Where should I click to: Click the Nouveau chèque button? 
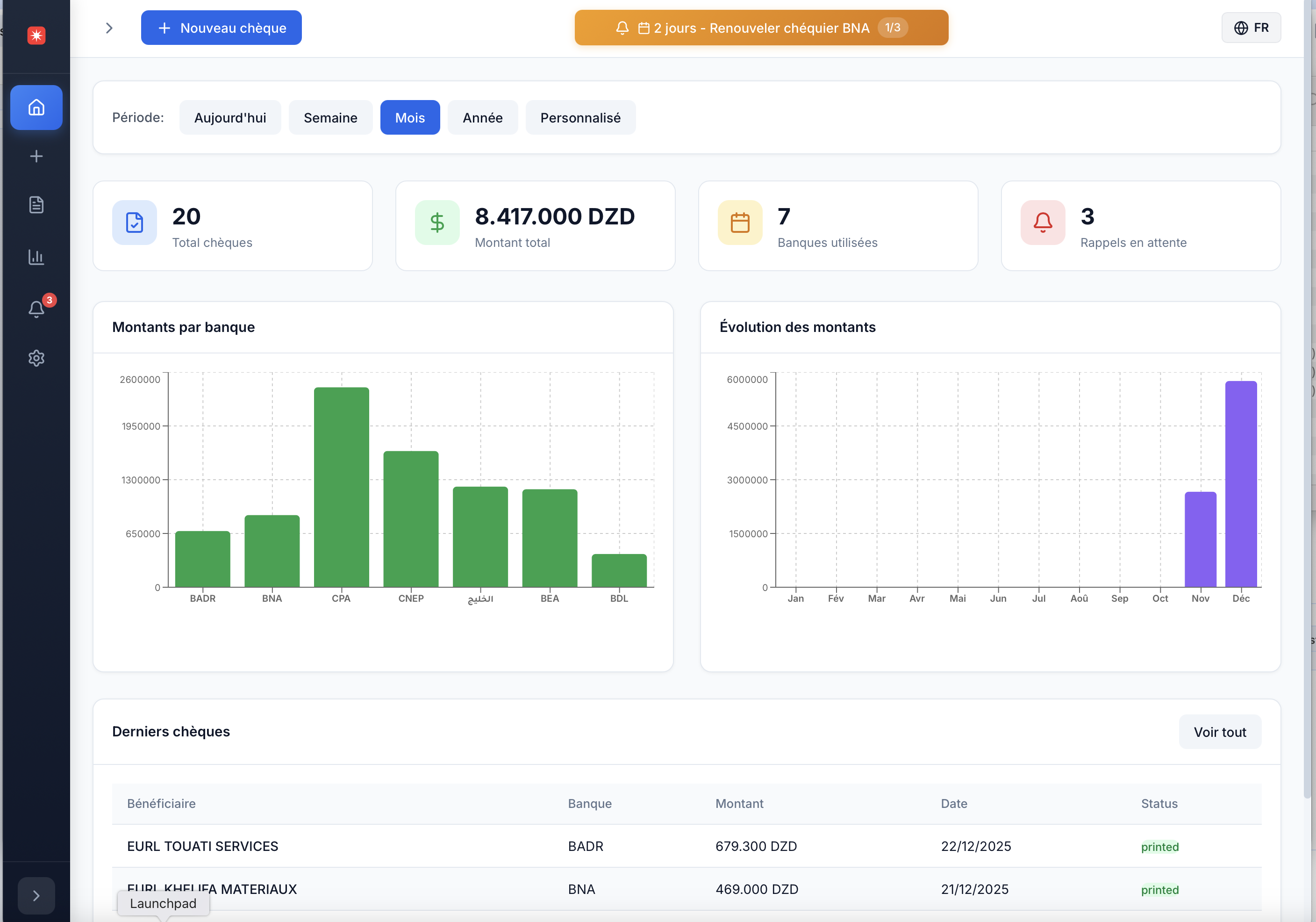point(221,28)
